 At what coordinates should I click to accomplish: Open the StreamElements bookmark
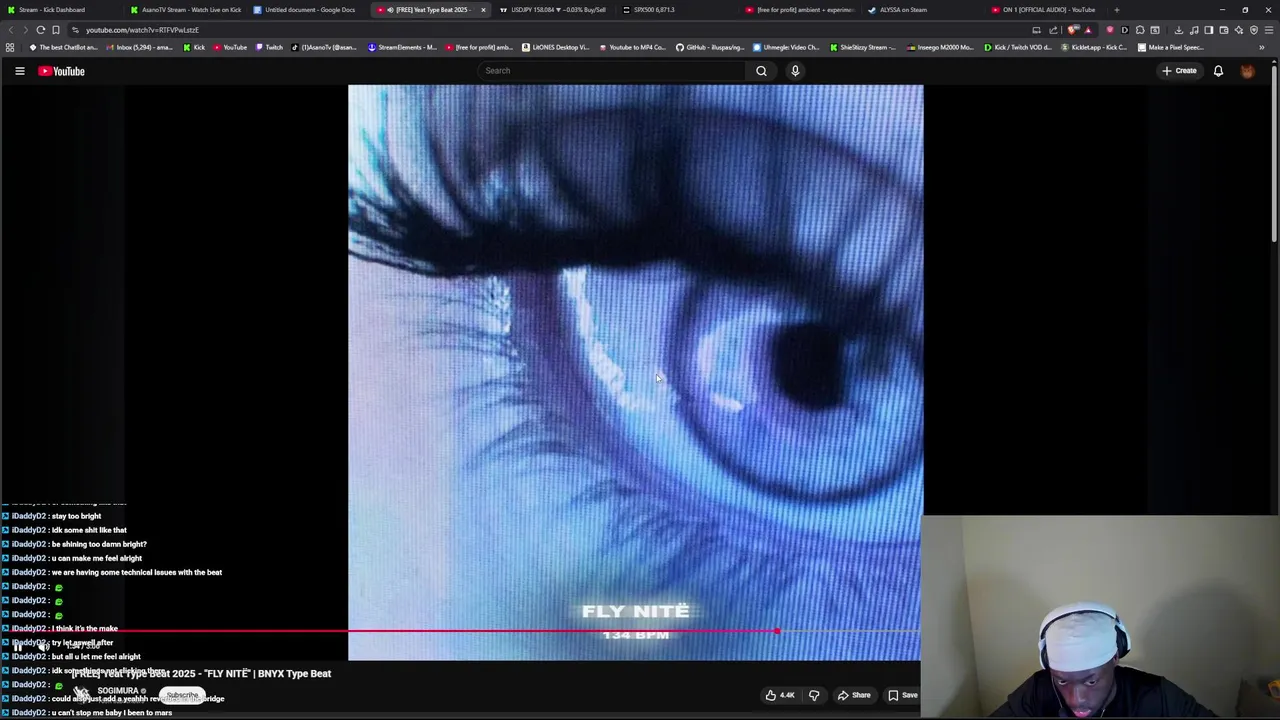click(402, 47)
